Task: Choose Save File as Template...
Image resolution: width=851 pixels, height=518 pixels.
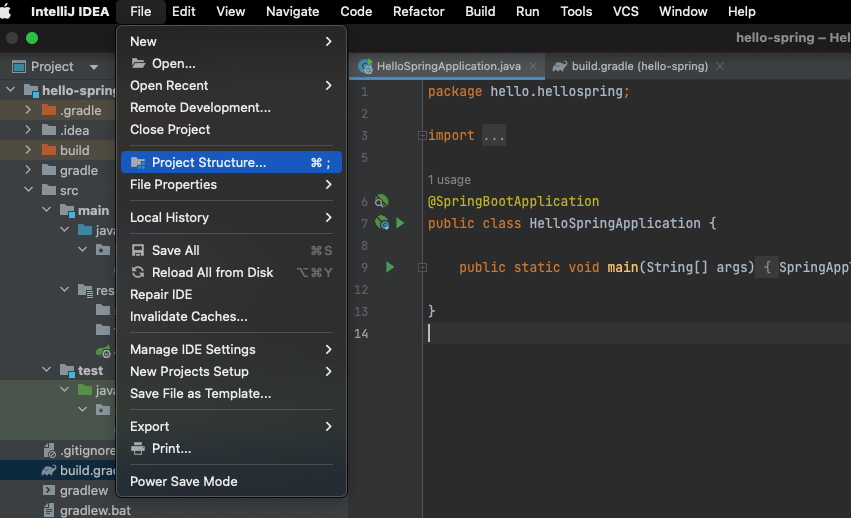Action: [x=231, y=394]
